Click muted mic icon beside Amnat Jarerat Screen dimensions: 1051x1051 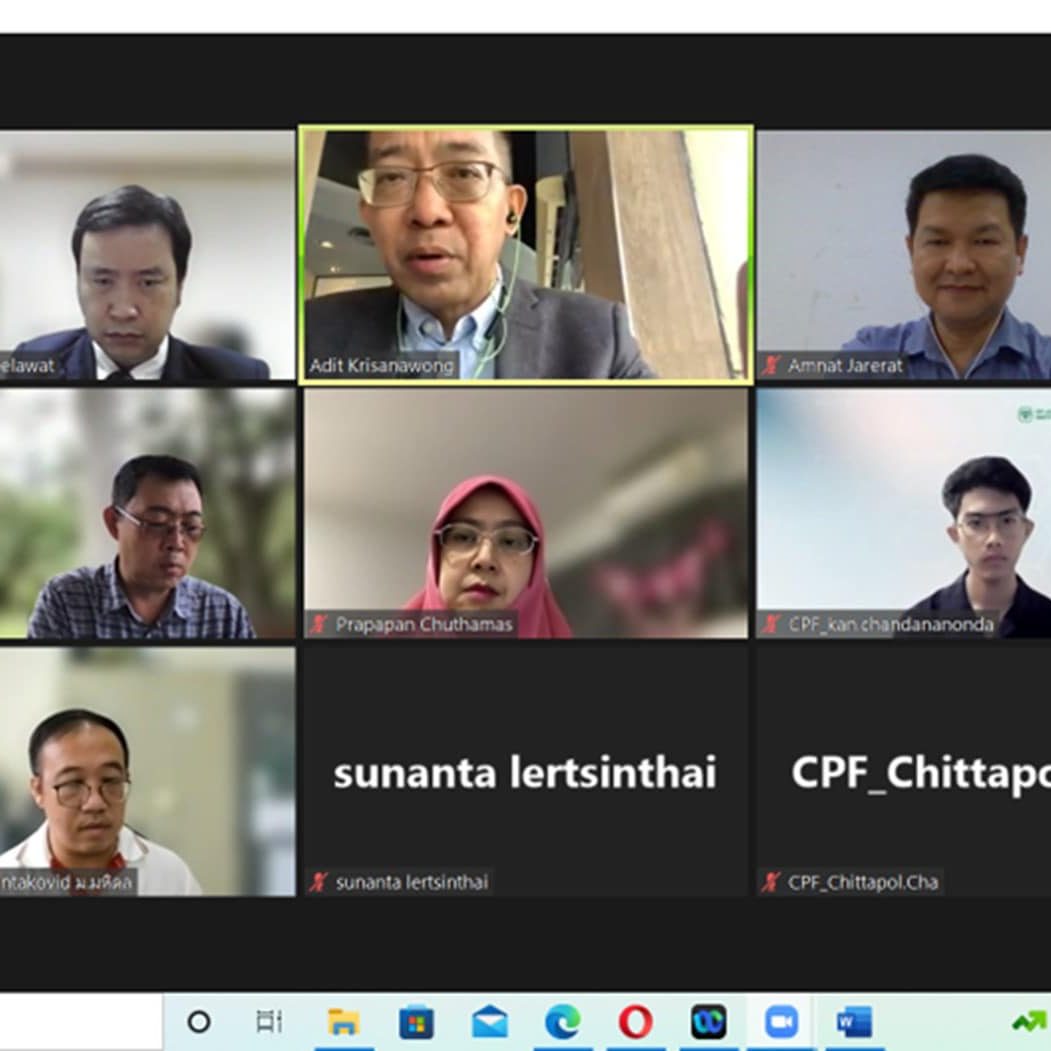click(771, 366)
